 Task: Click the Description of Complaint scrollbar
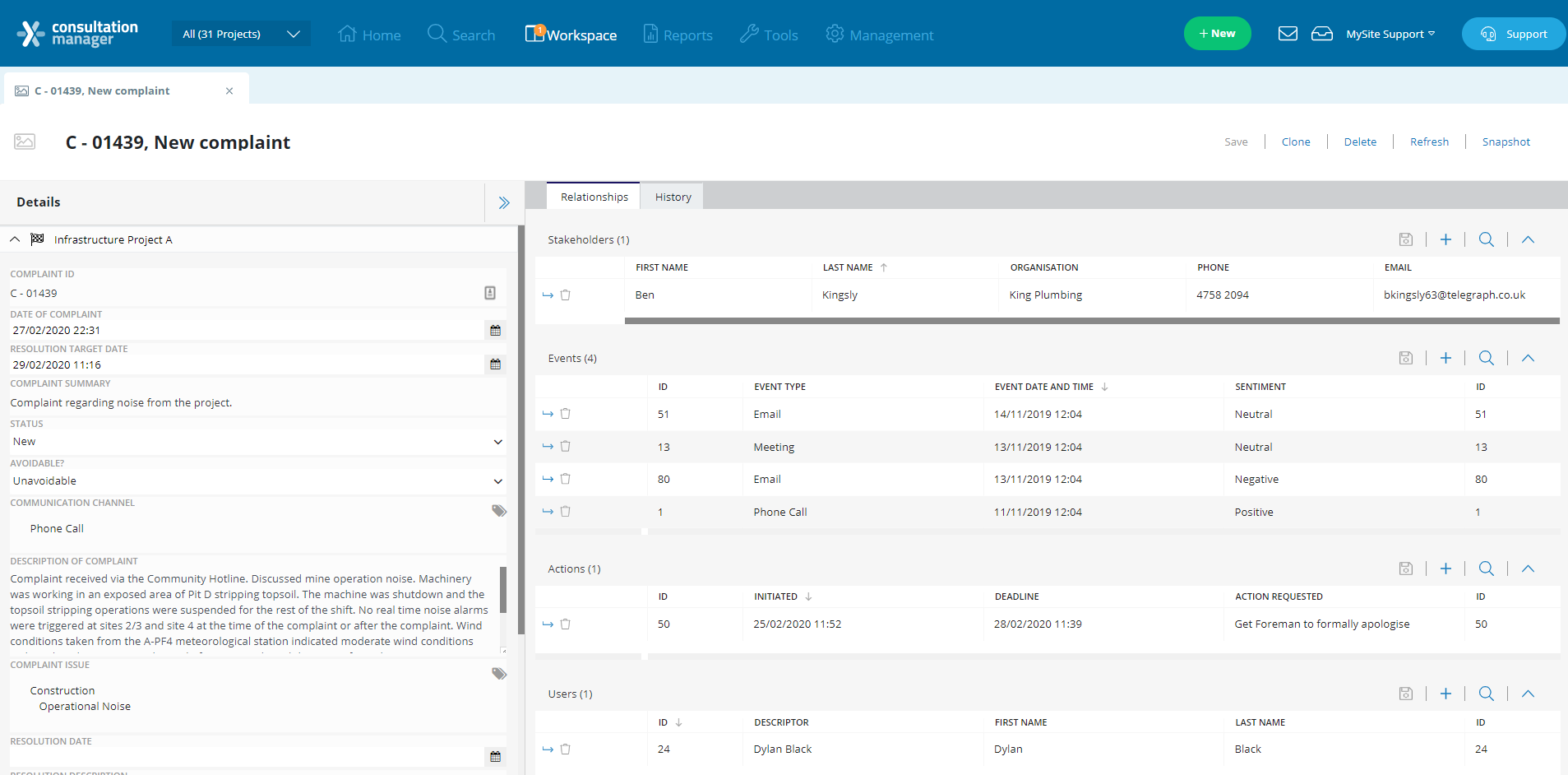tap(503, 589)
